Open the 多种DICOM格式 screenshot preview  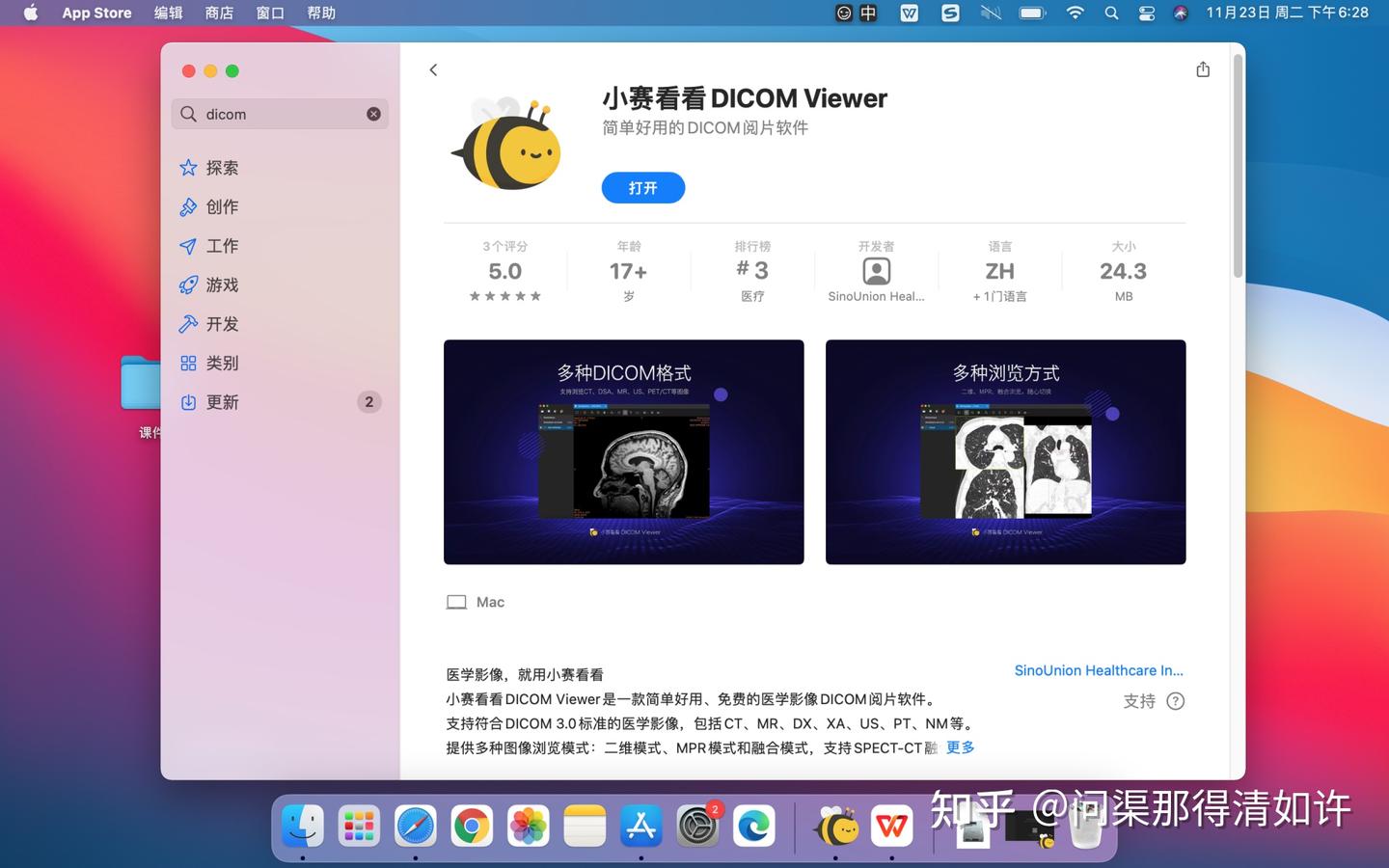coord(623,451)
